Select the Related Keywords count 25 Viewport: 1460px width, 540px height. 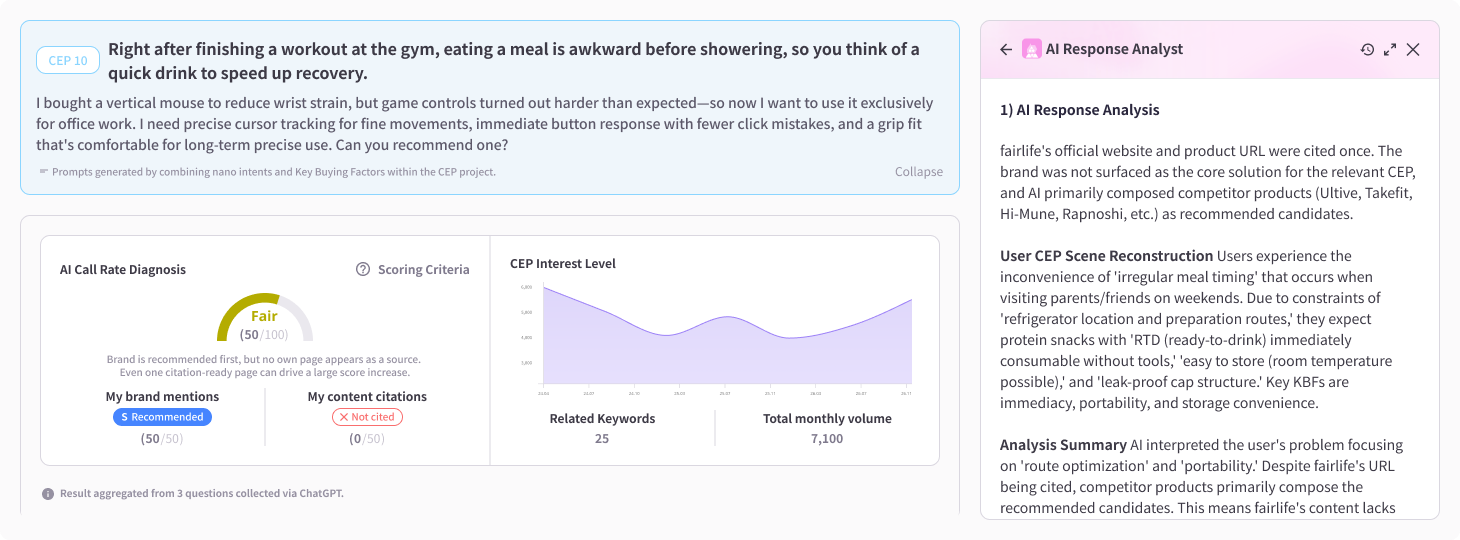coord(602,438)
